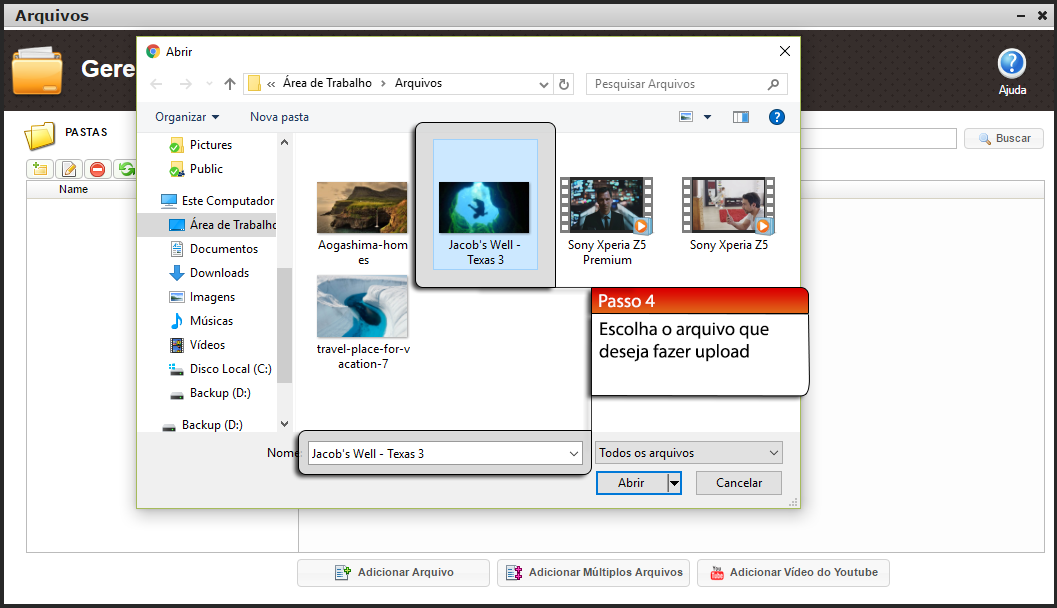Click the sidebar scroll down arrow
1057x608 pixels.
(284, 425)
